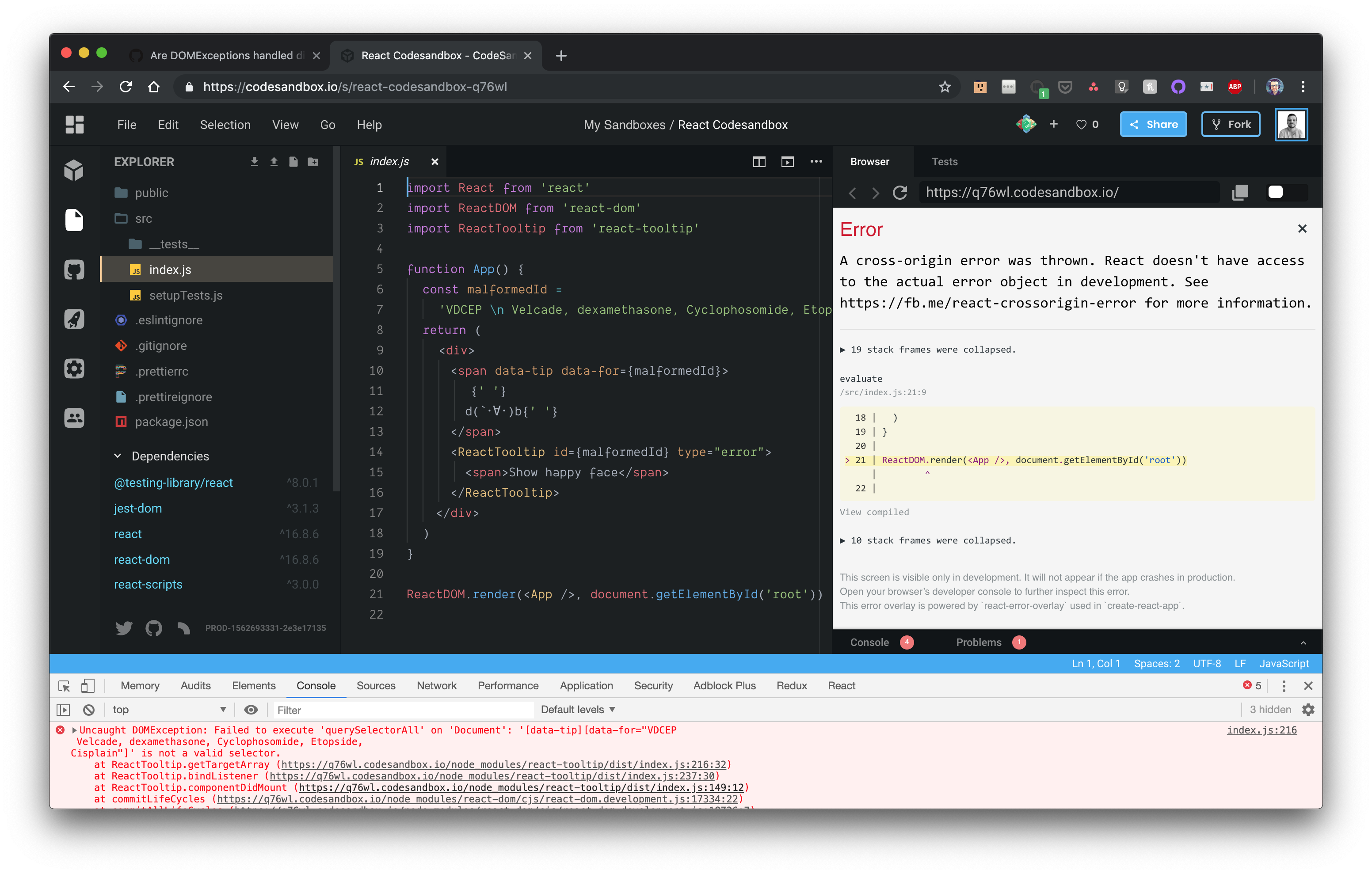Click the heart like icon in header
The image size is (1372, 874).
click(1081, 125)
